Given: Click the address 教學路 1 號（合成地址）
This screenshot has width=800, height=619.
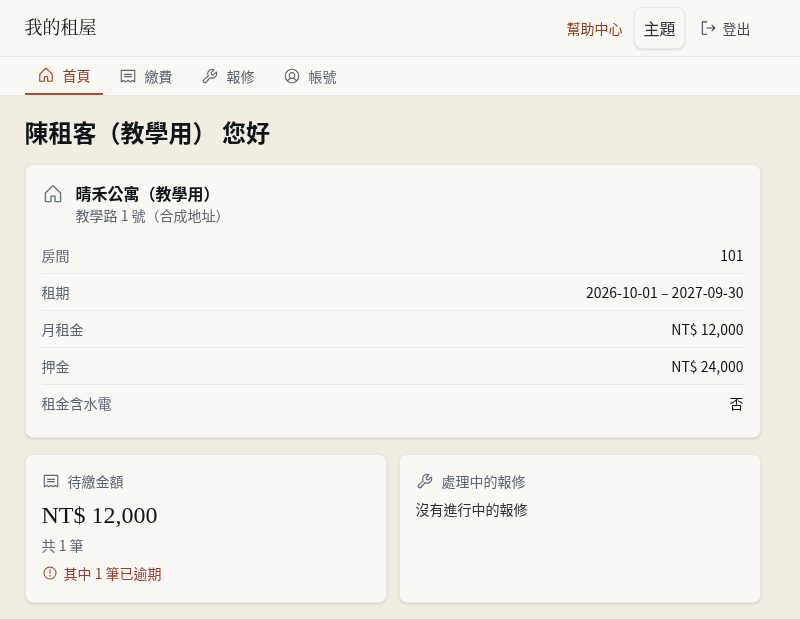Looking at the screenshot, I should 148,216.
